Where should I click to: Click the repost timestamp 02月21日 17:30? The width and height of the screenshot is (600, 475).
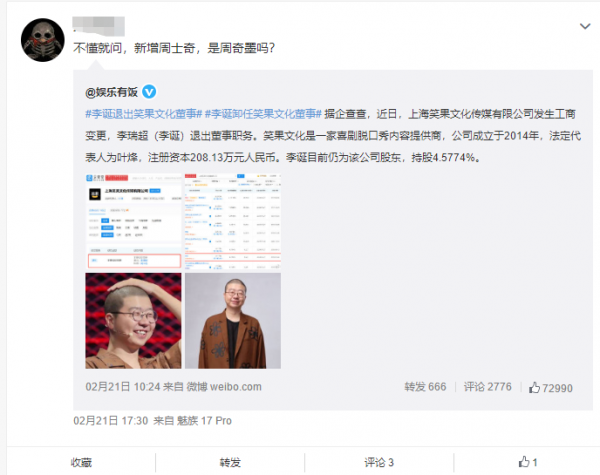pyautogui.click(x=111, y=421)
